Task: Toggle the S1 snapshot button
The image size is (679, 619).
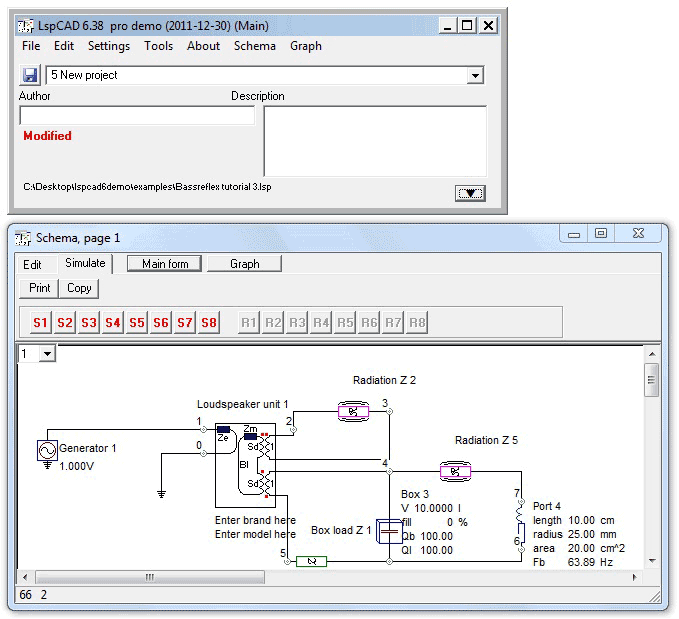Action: click(x=40, y=323)
